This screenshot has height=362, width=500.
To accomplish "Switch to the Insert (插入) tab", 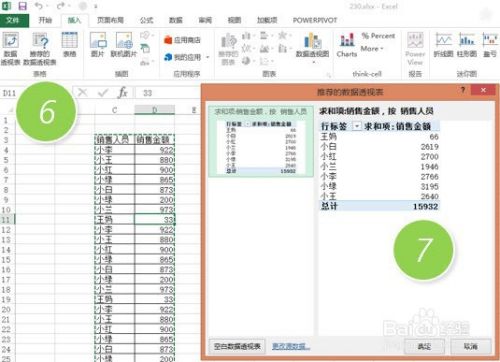I will (74, 20).
